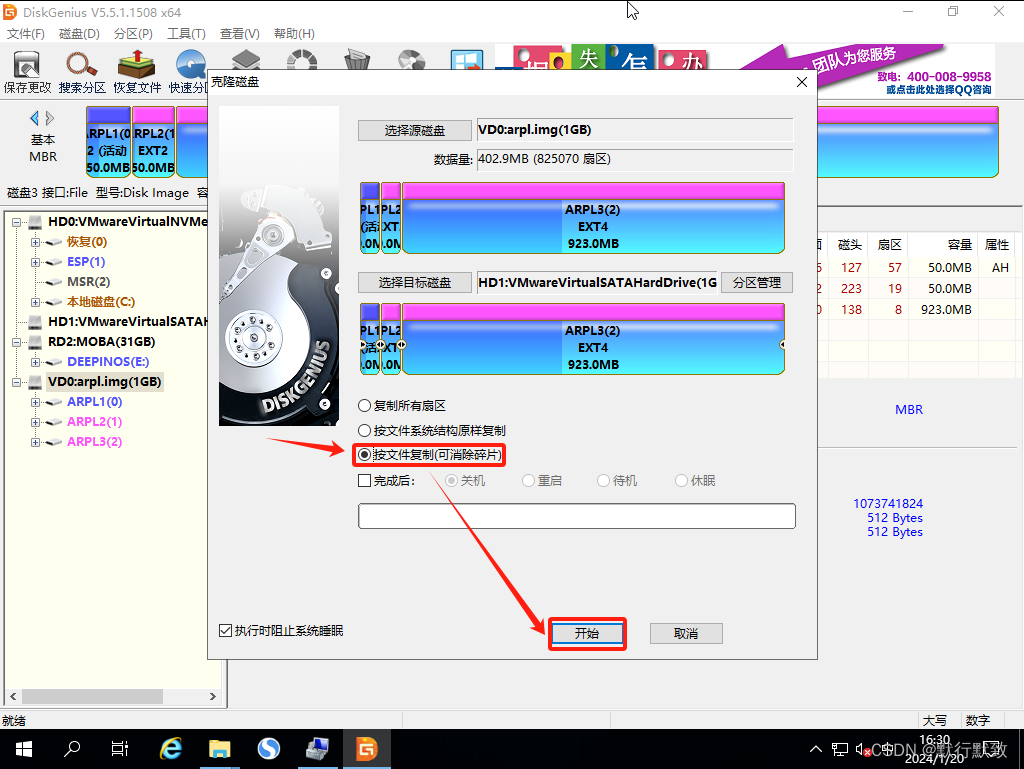Click the 磁头 column header
Screen dimensions: 1024x769
[848, 245]
